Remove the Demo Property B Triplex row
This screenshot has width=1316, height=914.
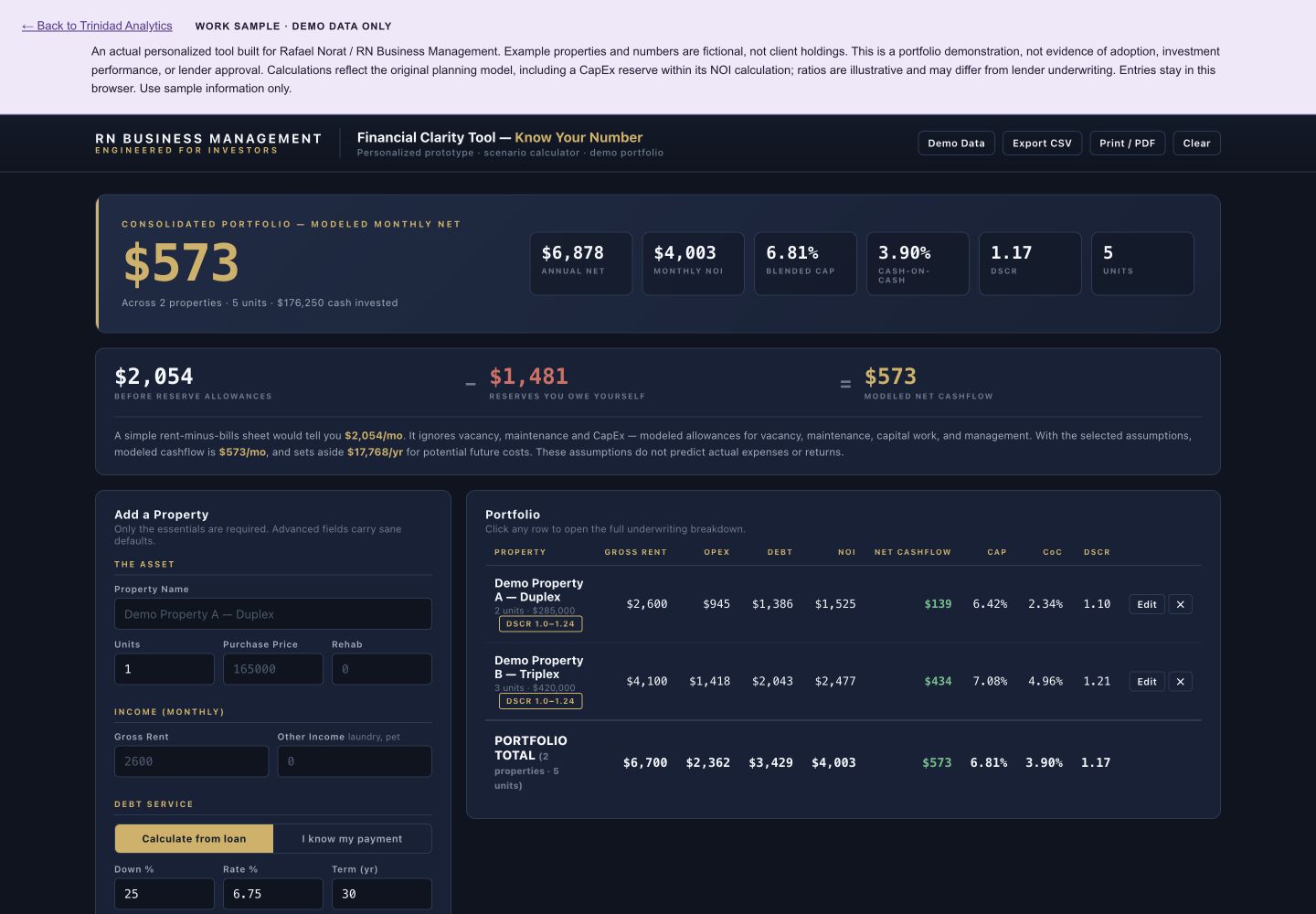pos(1180,682)
